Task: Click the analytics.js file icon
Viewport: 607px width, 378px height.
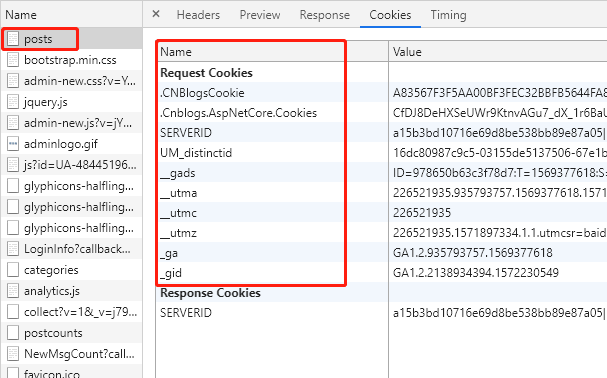Action: [x=13, y=290]
